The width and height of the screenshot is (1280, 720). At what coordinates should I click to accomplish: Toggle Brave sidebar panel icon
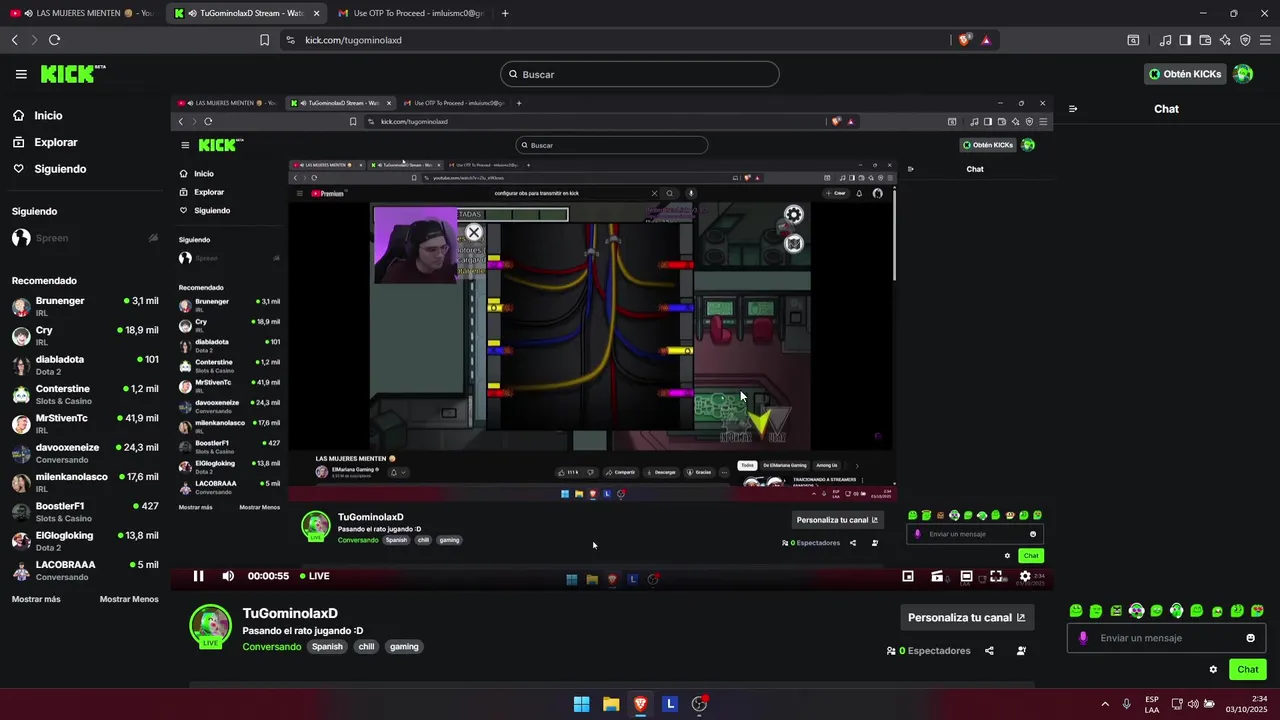pyautogui.click(x=1185, y=40)
